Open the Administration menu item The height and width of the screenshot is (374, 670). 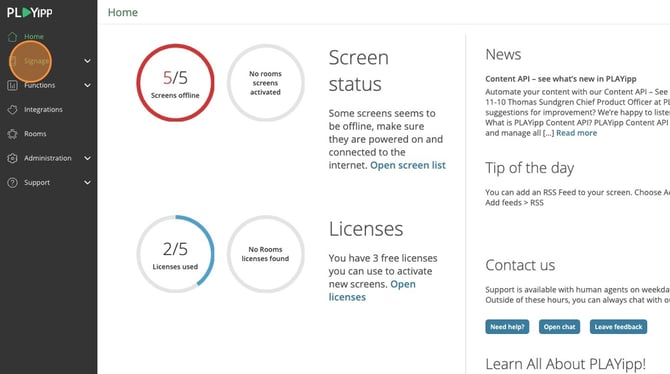coord(48,158)
